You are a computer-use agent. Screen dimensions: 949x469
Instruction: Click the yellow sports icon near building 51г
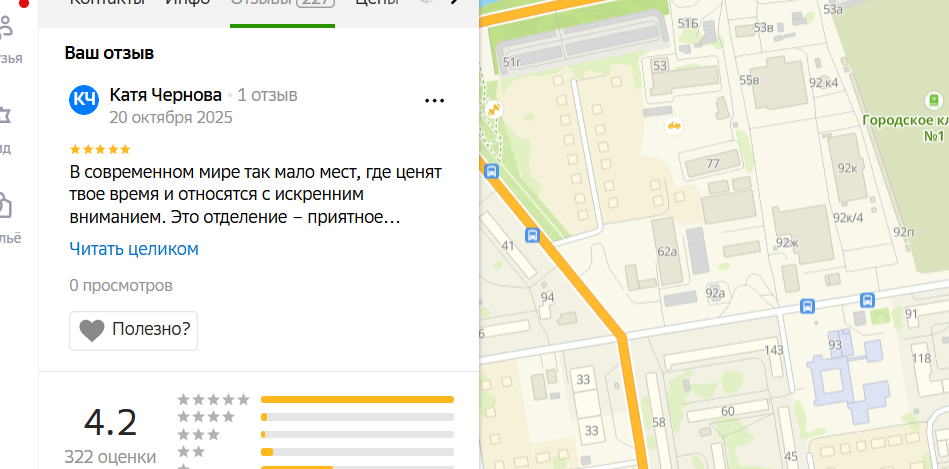pos(494,110)
